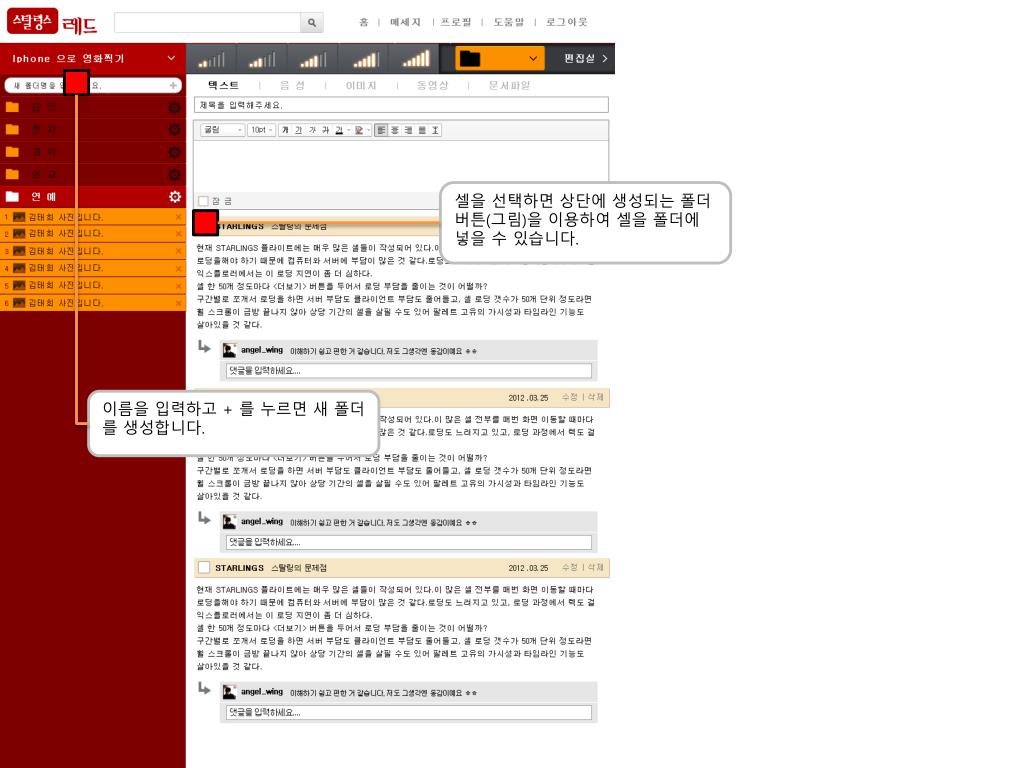Open 프로필 in top navigation
This screenshot has width=1024, height=768.
tap(456, 22)
